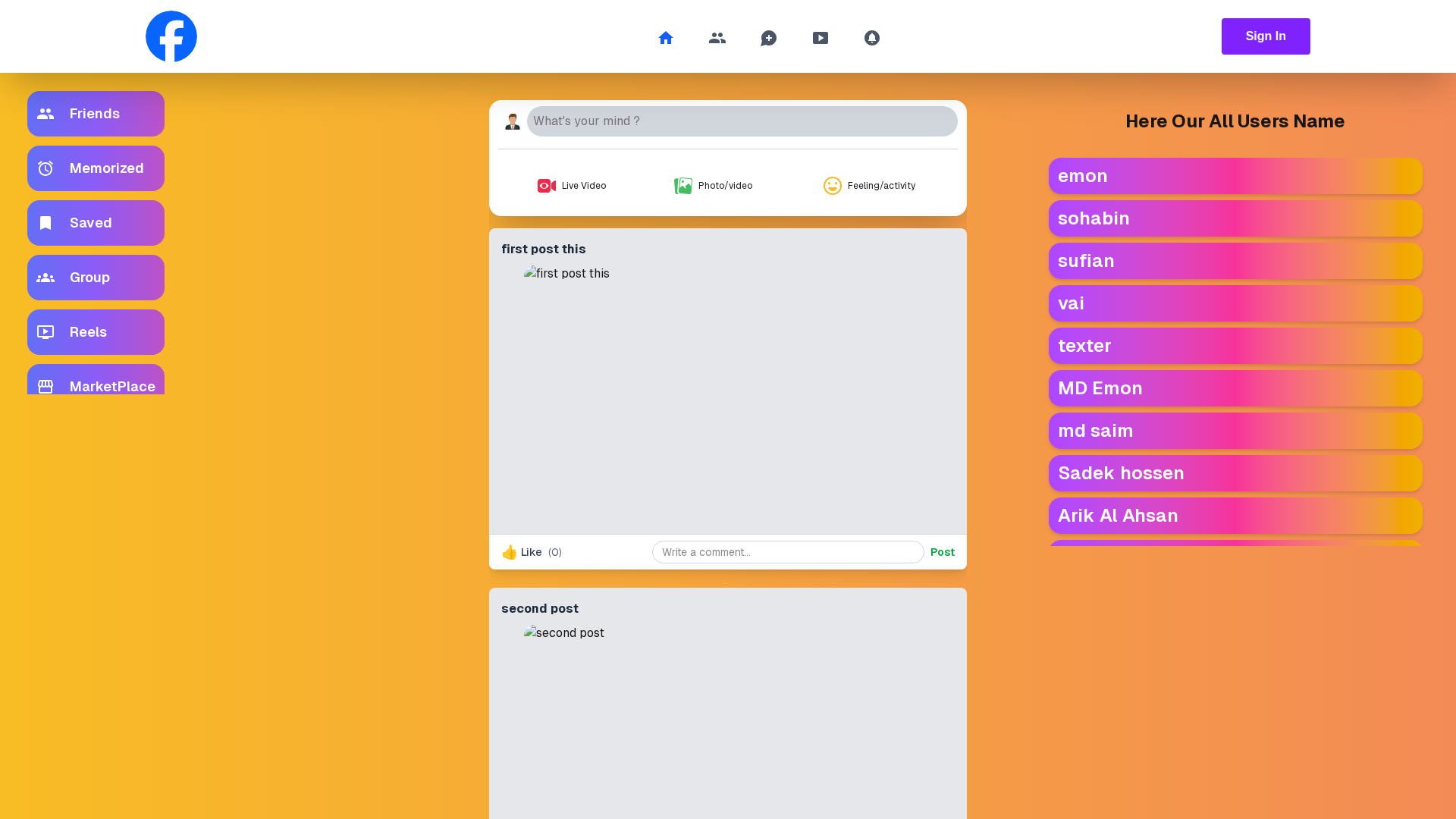Select user emon
This screenshot has height=819, width=1456.
coord(1235,176)
